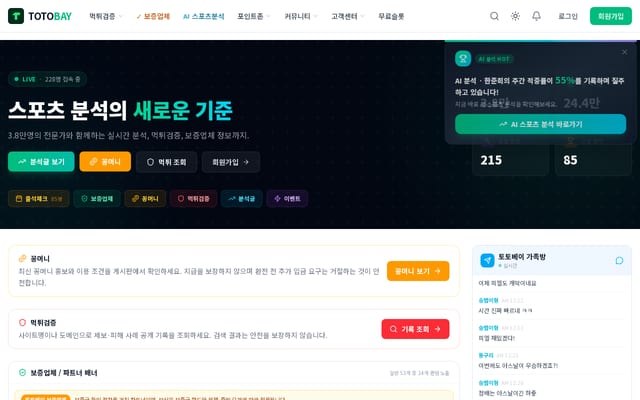Expand the 고객센터 nav dropdown
The height and width of the screenshot is (400, 640).
[348, 16]
